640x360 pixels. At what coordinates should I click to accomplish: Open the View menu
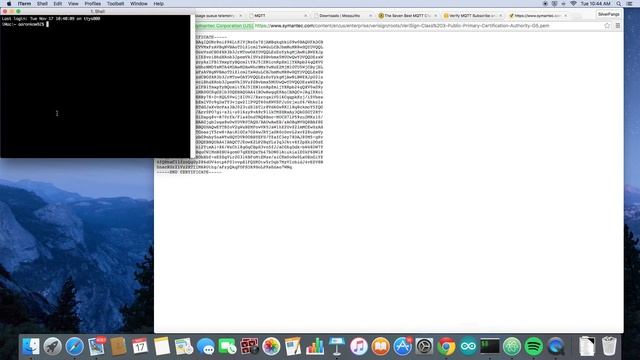[73, 4]
